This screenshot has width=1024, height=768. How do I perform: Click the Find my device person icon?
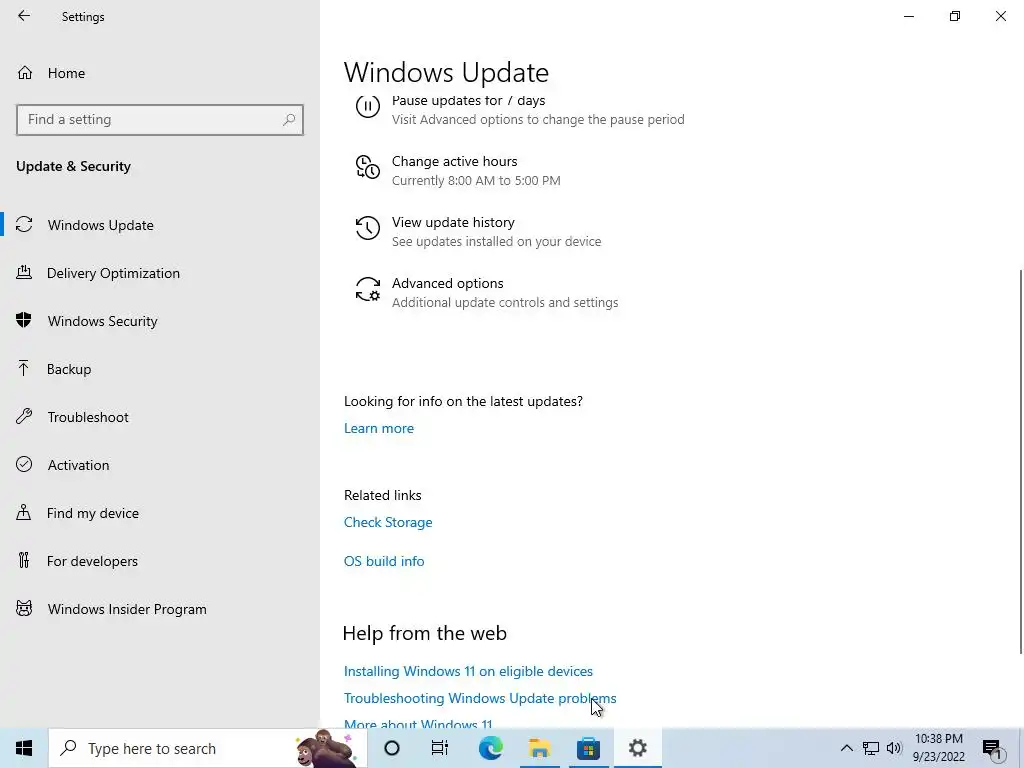point(24,512)
